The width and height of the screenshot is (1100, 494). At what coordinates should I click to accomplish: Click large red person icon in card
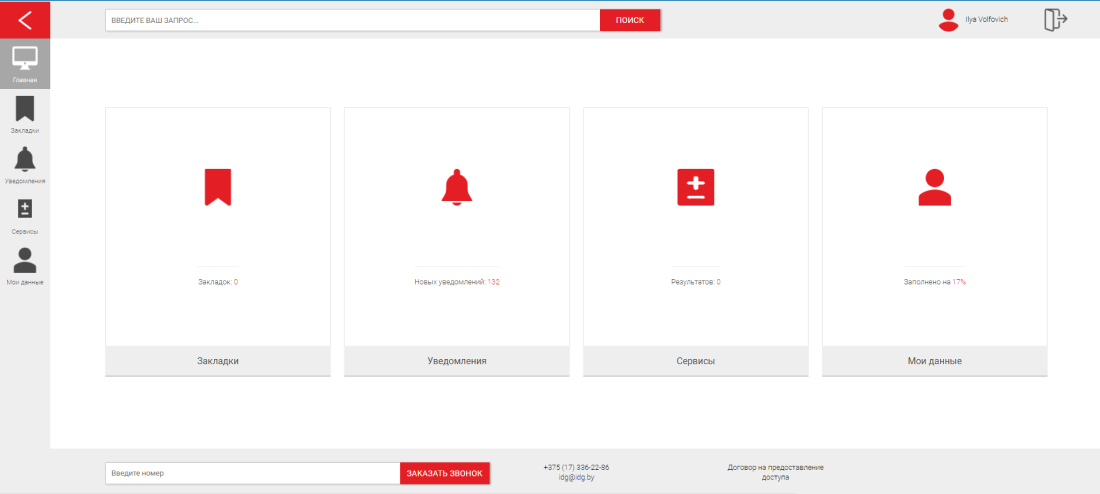coord(934,187)
